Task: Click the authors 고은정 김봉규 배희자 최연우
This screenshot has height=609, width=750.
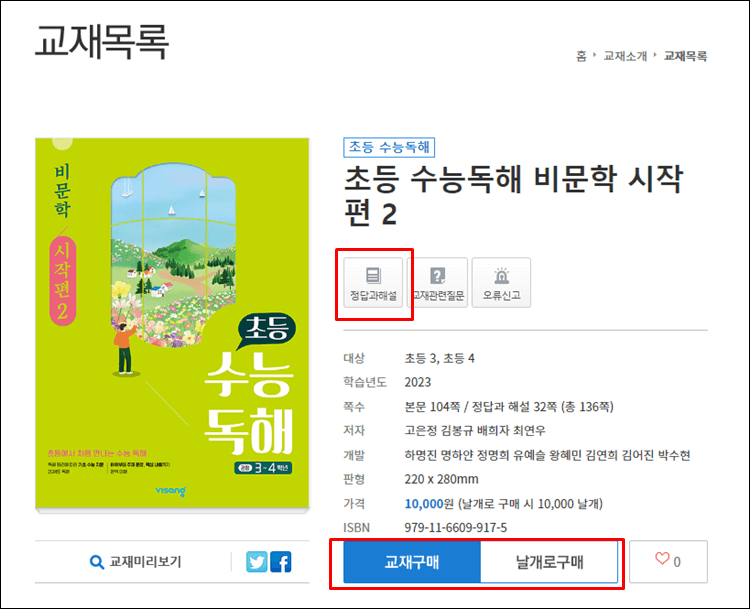Action: (475, 431)
